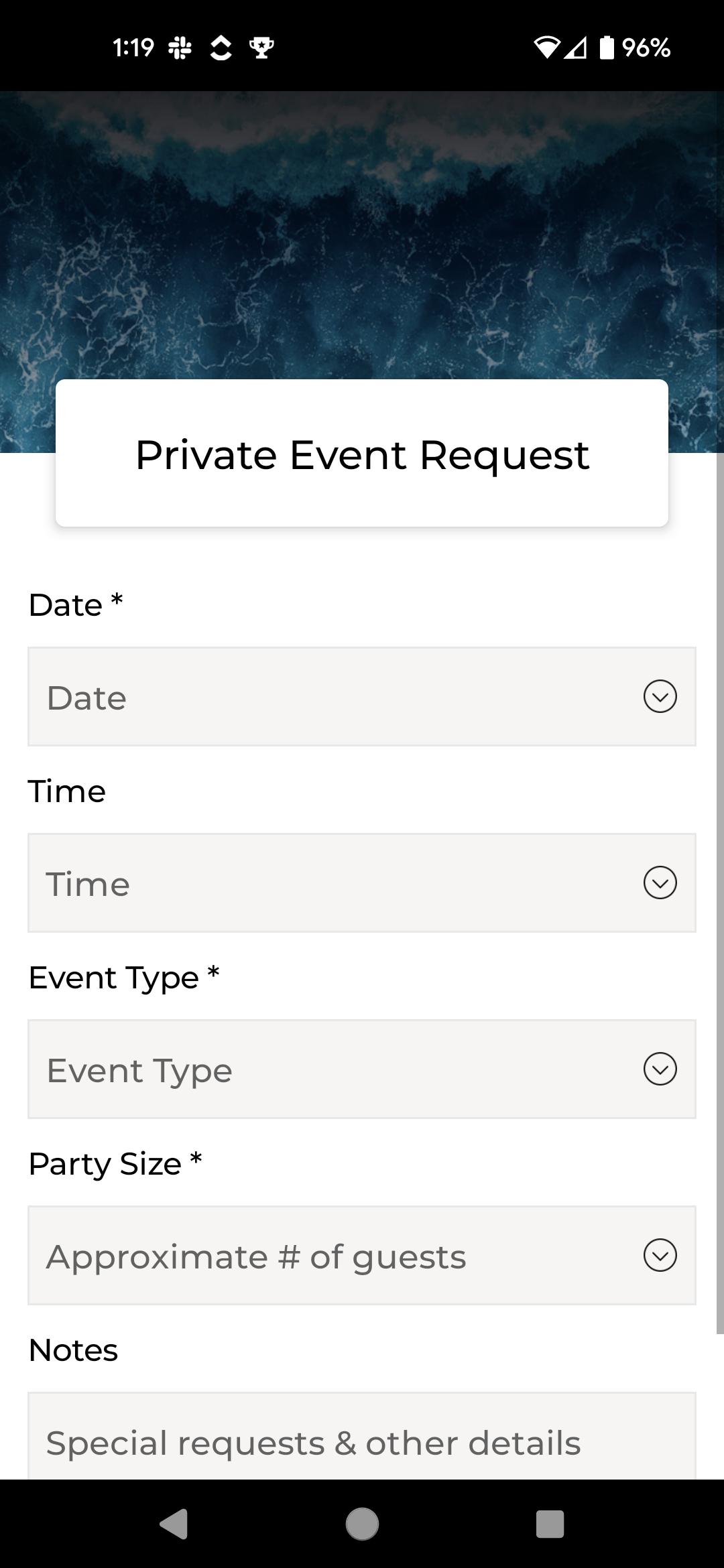Tap the chevron arrow in Time field
724x1568 pixels.
pyautogui.click(x=660, y=883)
